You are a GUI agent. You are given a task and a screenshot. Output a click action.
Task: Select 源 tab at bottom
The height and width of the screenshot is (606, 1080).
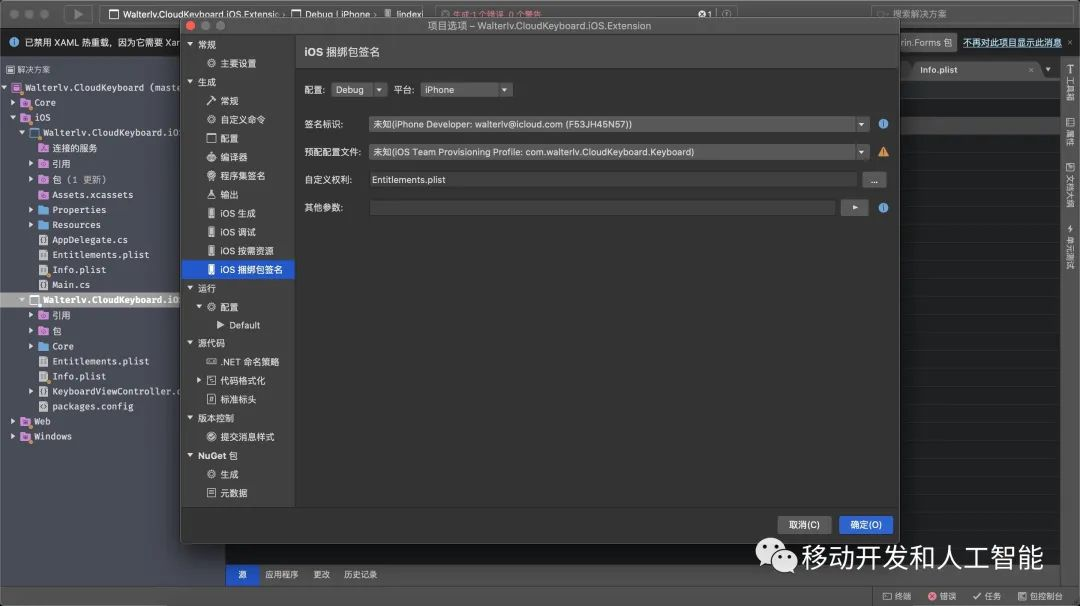[242, 574]
